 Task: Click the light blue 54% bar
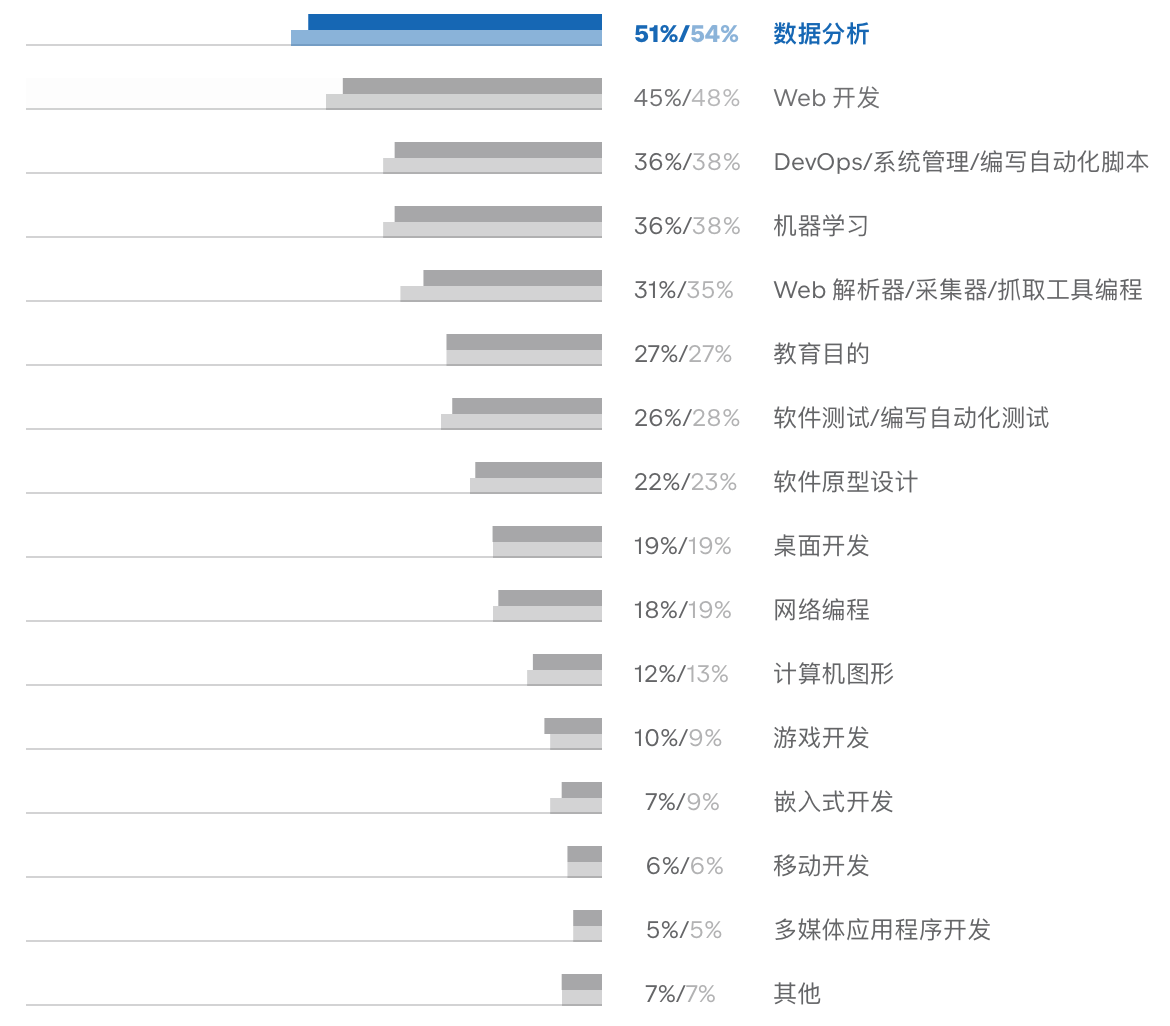click(x=446, y=38)
